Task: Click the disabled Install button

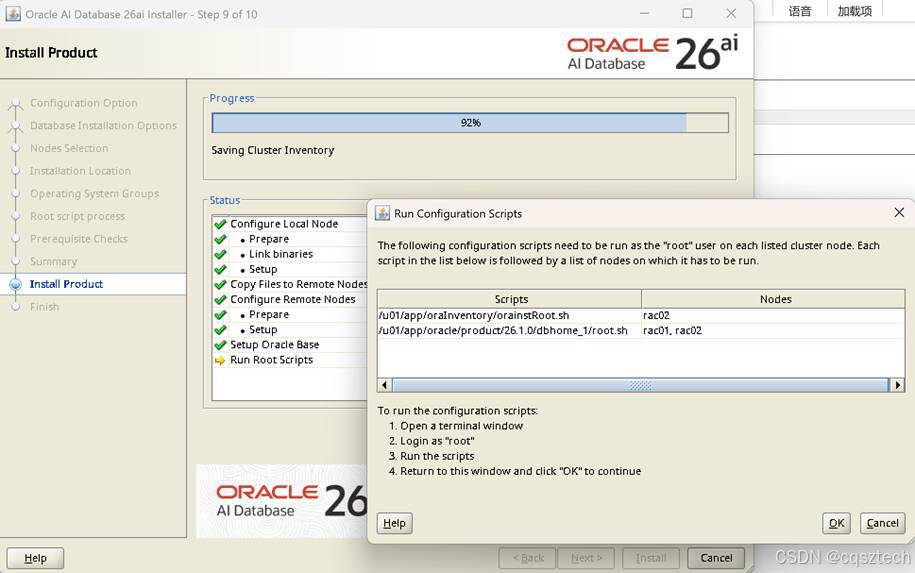Action: 651,558
